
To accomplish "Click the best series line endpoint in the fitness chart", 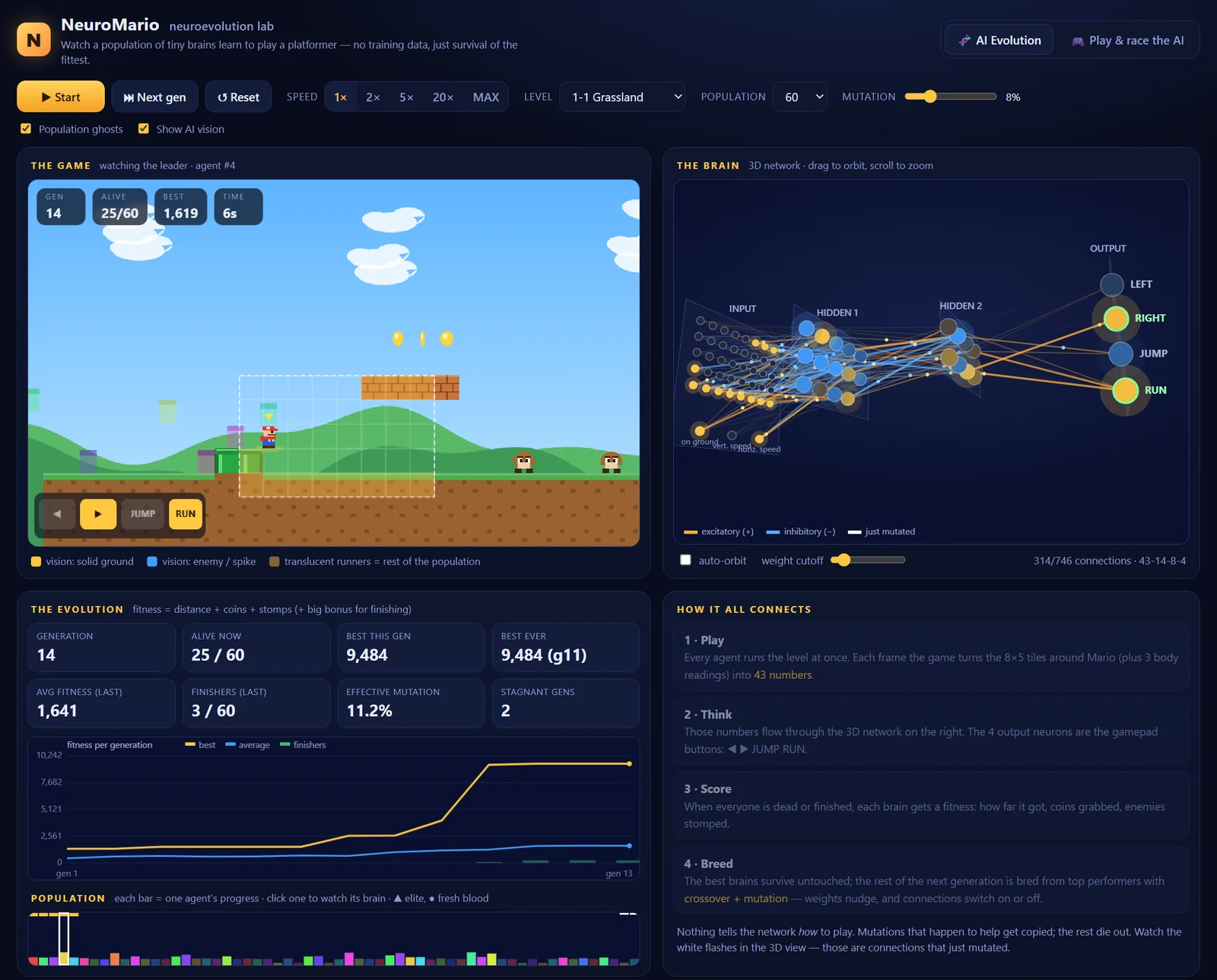I will [x=629, y=763].
